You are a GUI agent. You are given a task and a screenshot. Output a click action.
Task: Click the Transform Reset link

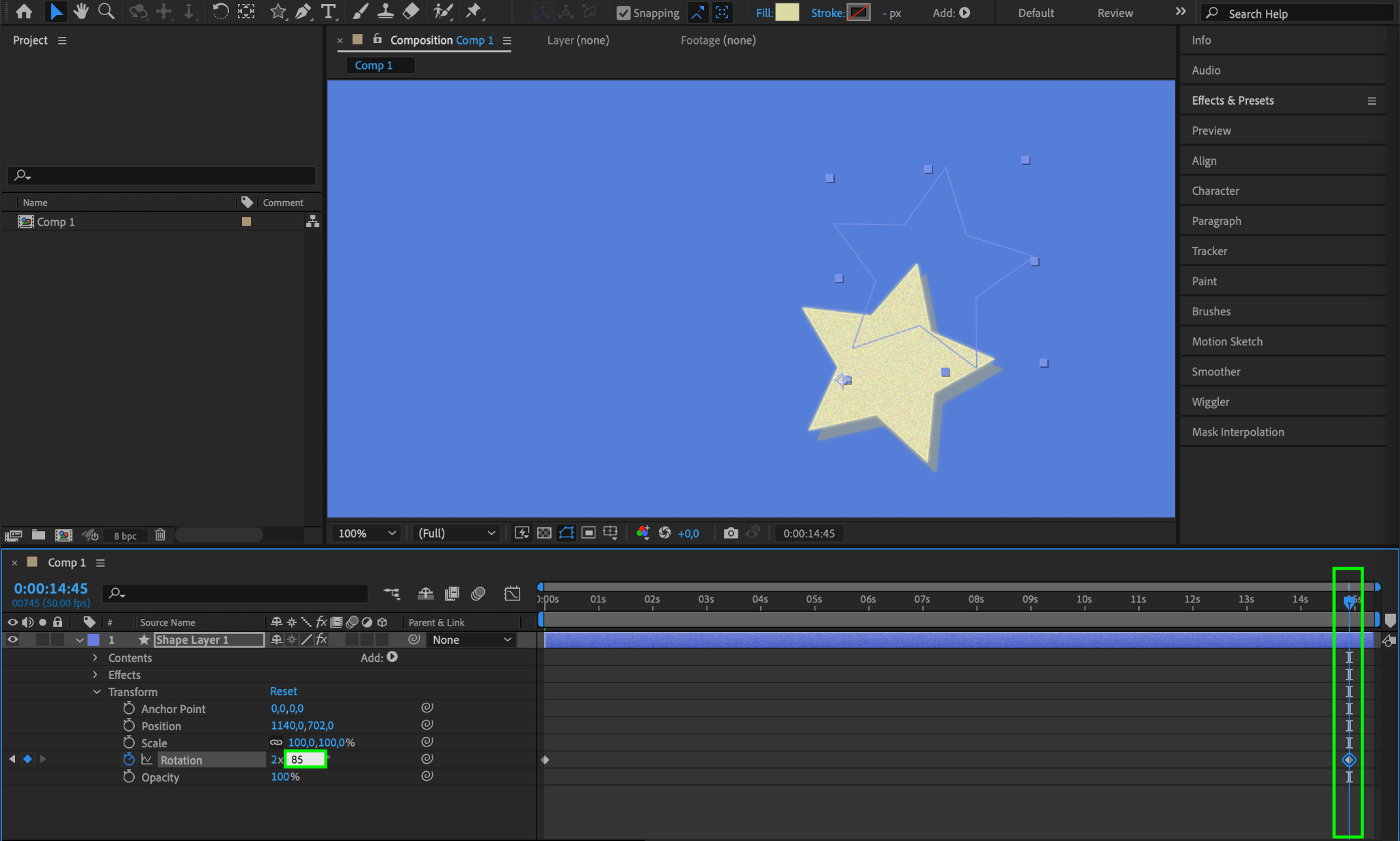coord(284,691)
